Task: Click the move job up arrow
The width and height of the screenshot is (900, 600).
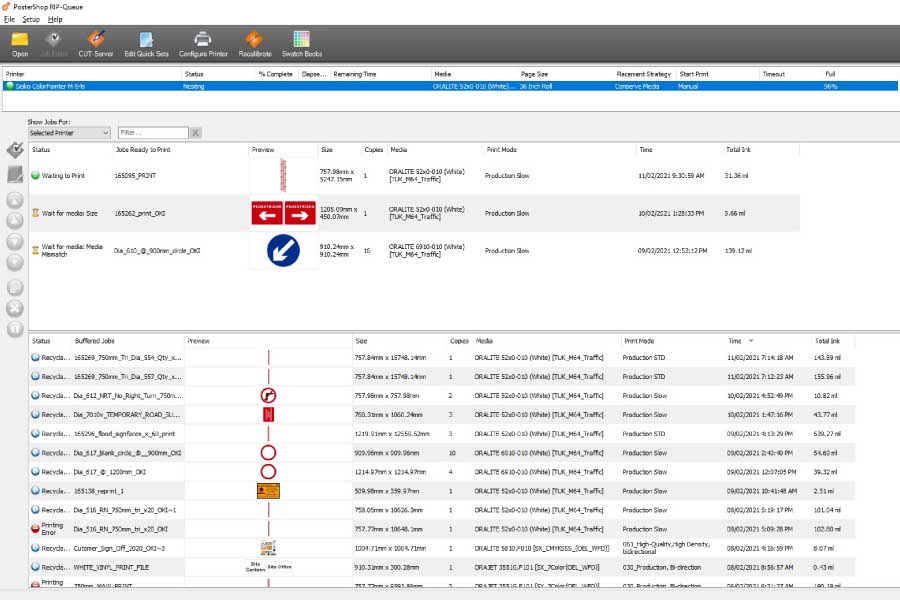Action: tap(15, 220)
